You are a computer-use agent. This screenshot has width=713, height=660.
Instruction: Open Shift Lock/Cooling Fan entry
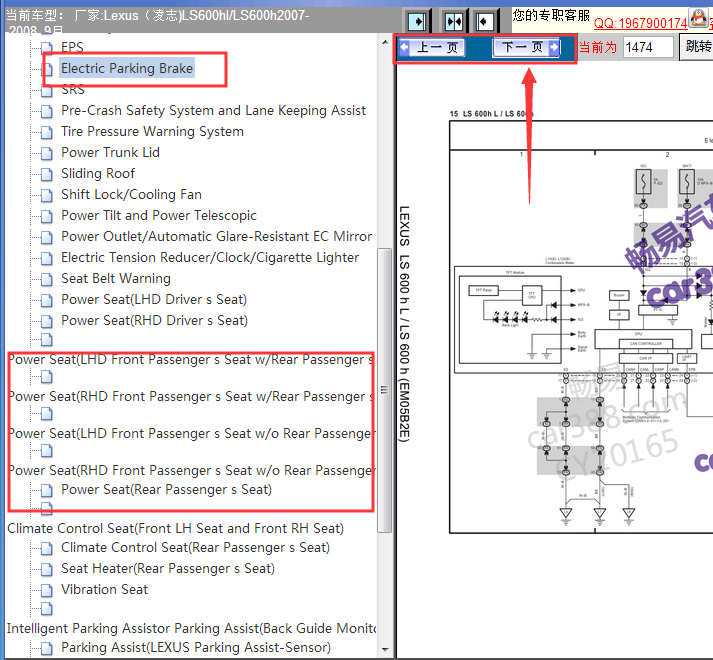point(131,194)
